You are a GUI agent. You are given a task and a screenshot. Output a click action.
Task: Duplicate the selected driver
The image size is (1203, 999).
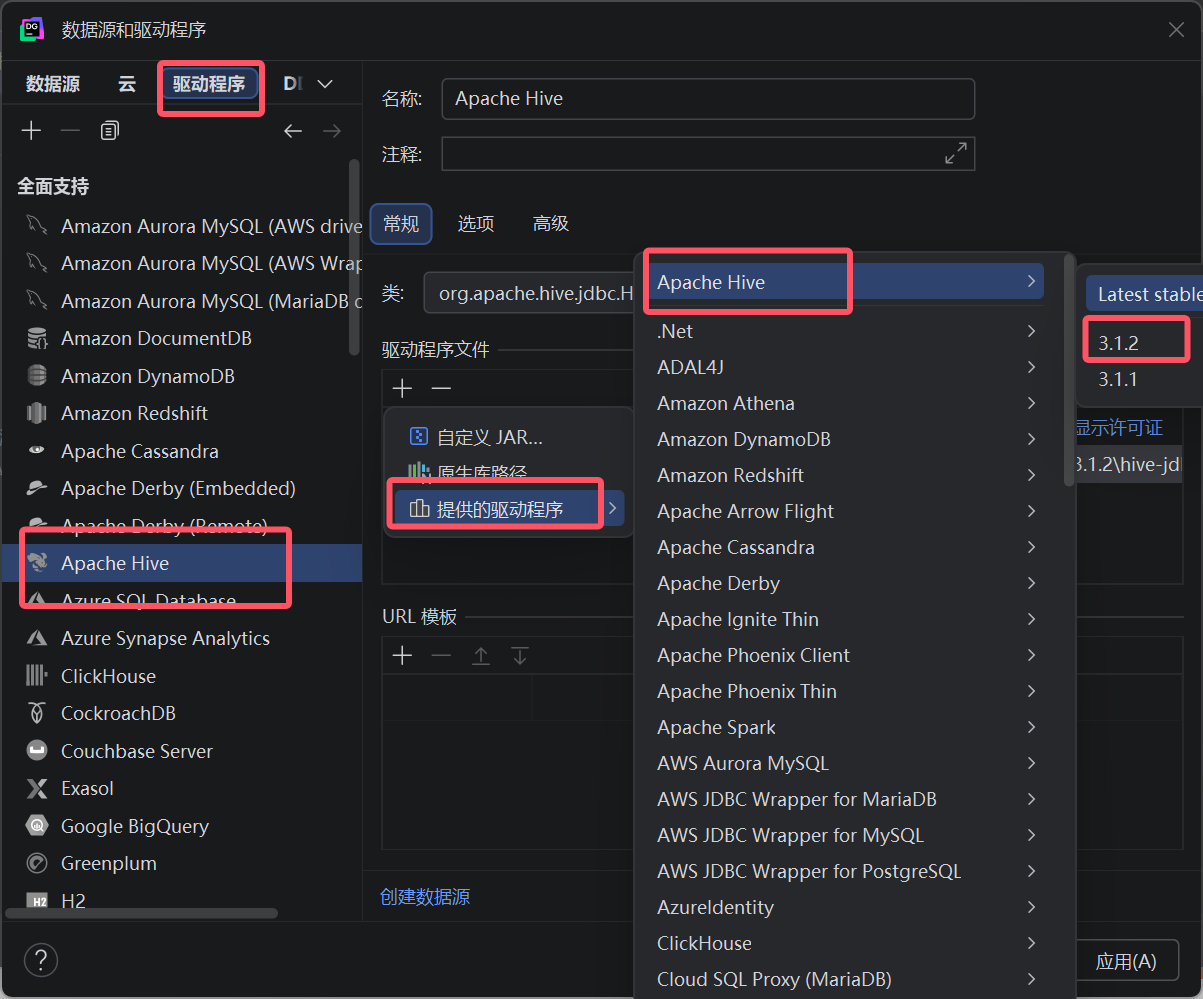point(110,131)
